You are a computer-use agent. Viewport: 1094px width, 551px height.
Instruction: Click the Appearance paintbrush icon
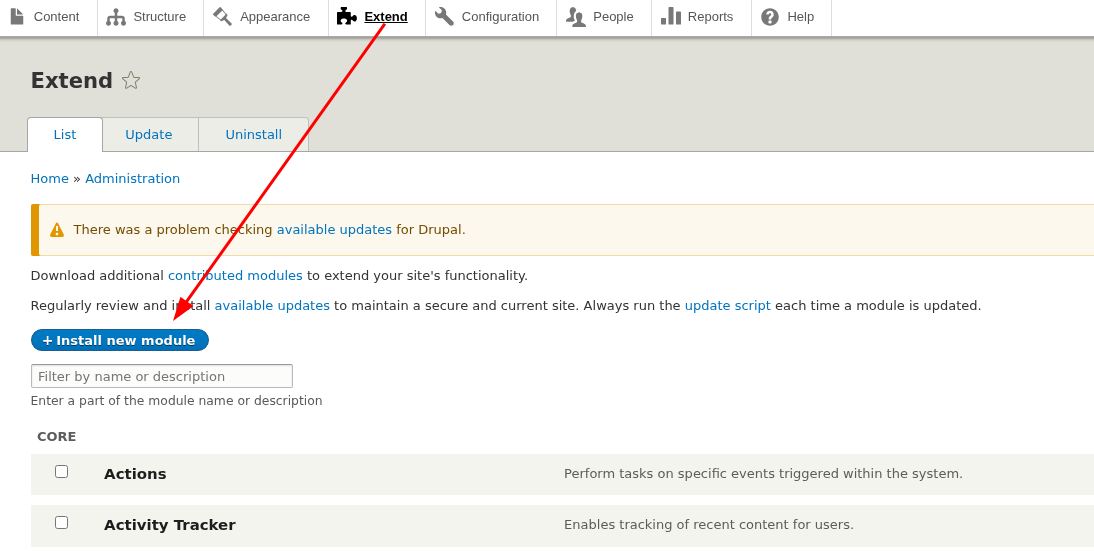click(x=223, y=16)
